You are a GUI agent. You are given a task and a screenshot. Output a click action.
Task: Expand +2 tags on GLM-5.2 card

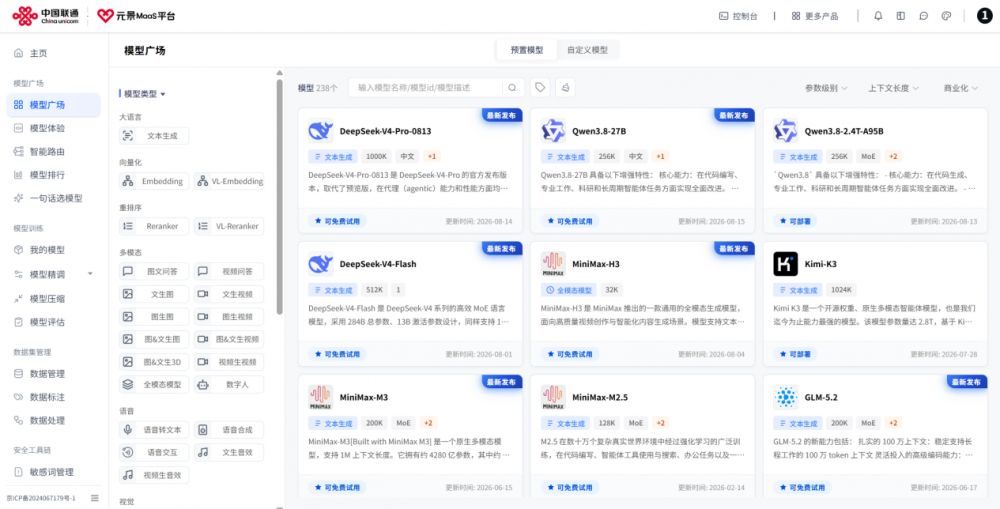click(x=893, y=423)
